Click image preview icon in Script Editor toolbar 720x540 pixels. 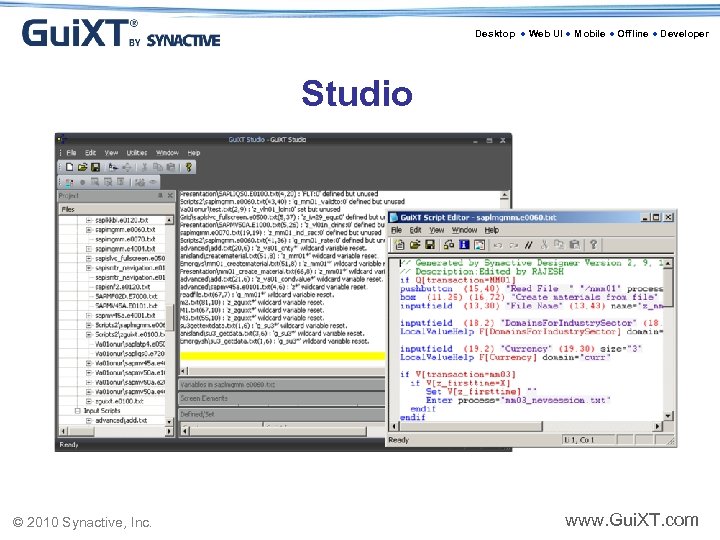point(479,245)
